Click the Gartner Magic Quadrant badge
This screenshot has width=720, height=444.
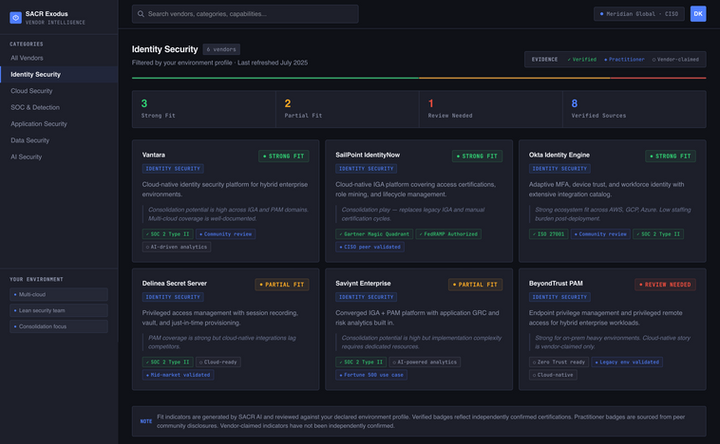[374, 234]
